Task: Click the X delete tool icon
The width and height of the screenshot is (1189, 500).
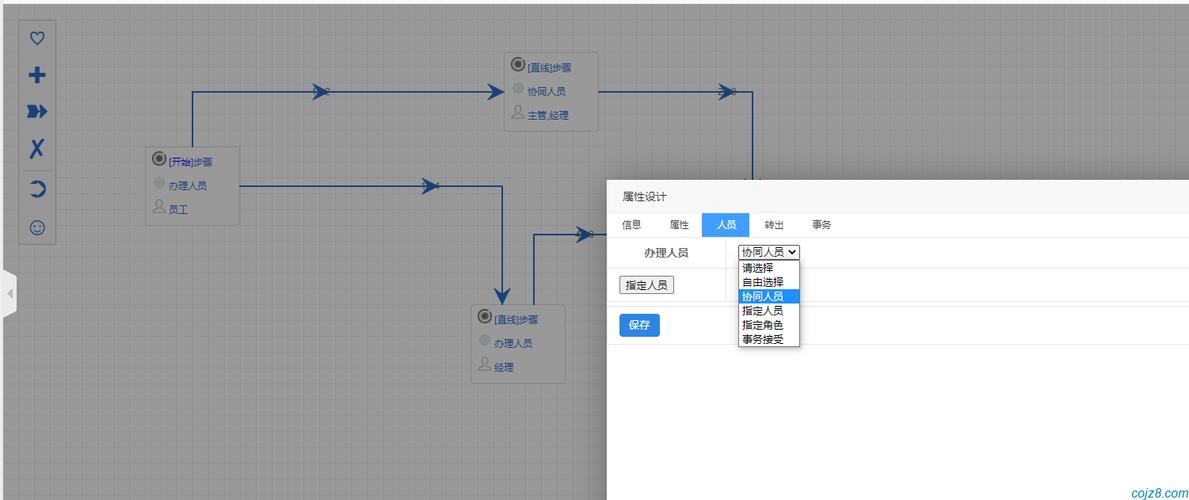Action: point(36,148)
